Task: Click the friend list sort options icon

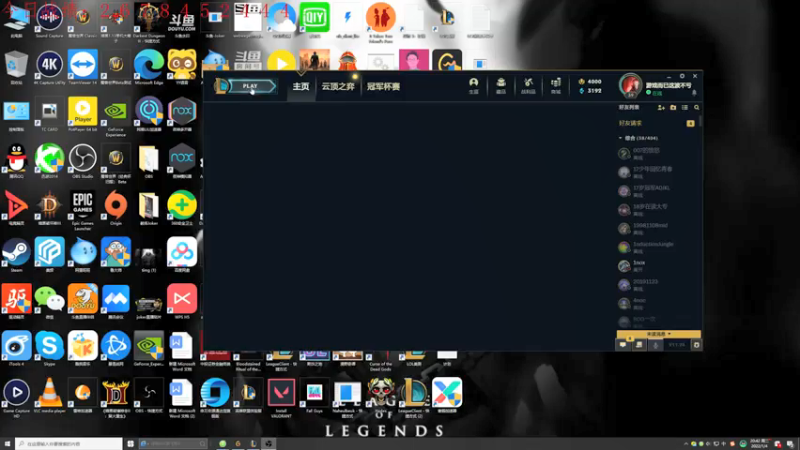Action: pos(685,108)
